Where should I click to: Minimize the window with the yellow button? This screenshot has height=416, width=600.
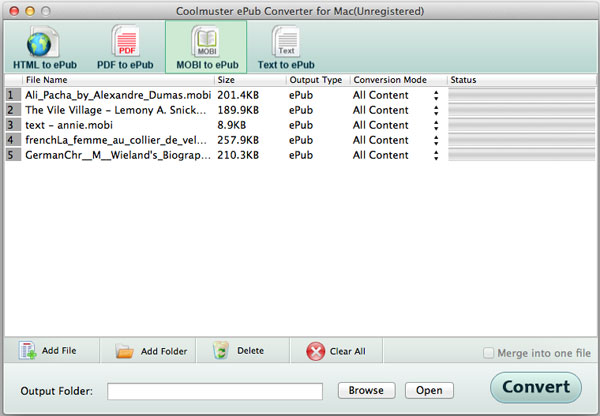pyautogui.click(x=30, y=11)
